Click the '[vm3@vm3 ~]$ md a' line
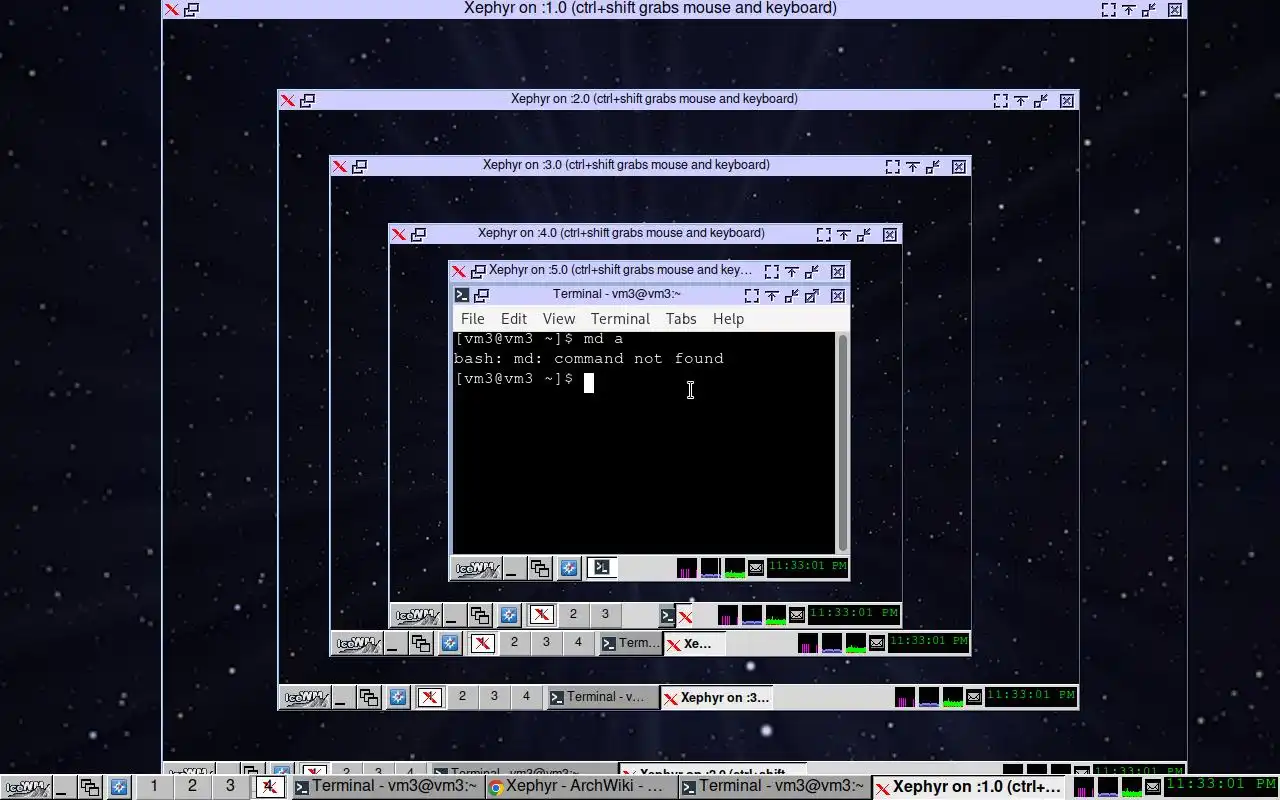 [x=539, y=338]
